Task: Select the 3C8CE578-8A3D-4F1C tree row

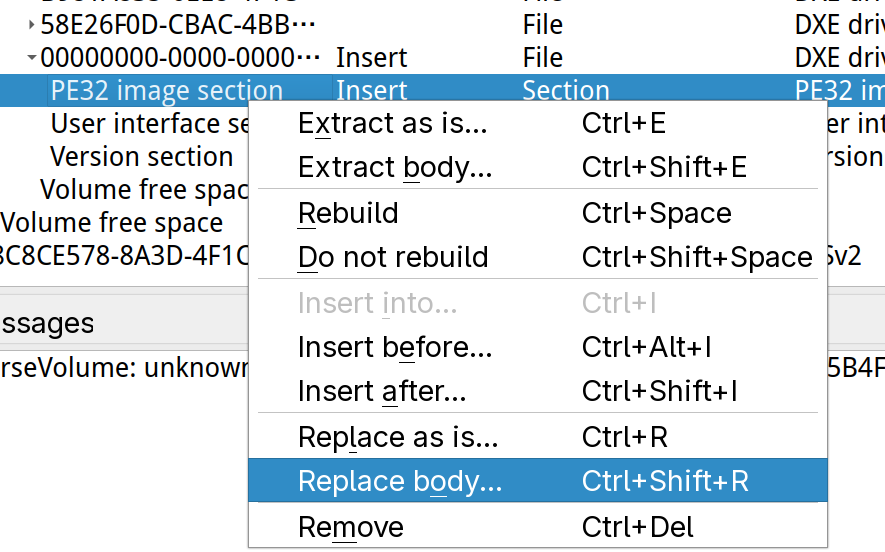Action: click(124, 256)
